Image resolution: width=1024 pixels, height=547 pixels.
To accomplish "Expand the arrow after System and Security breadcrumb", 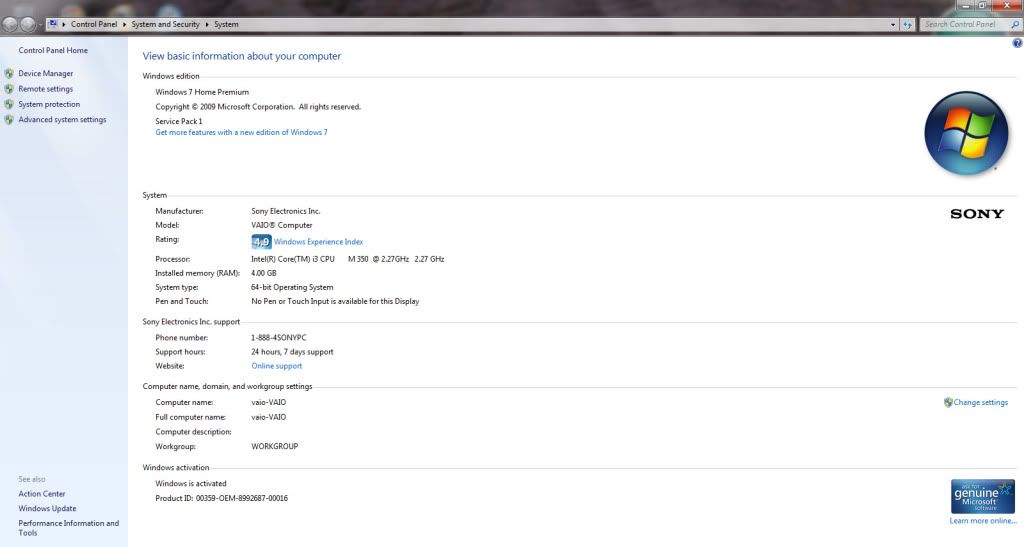I will 207,24.
